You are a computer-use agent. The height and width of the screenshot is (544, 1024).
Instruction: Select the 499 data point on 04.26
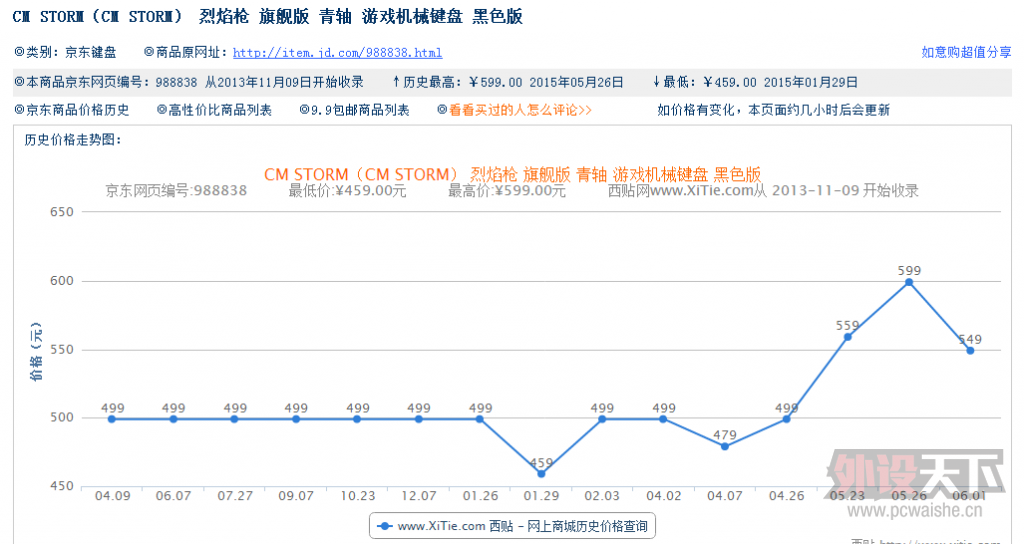[786, 419]
